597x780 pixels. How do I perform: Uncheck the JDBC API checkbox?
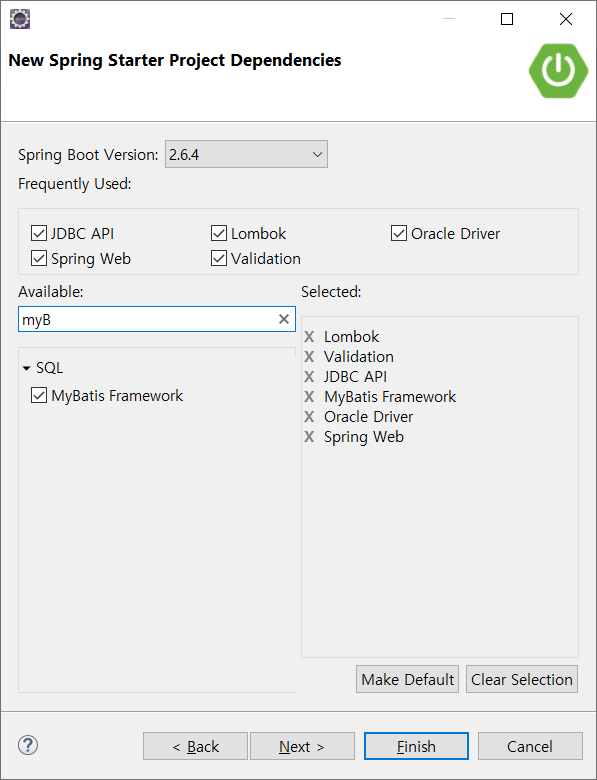(39, 233)
